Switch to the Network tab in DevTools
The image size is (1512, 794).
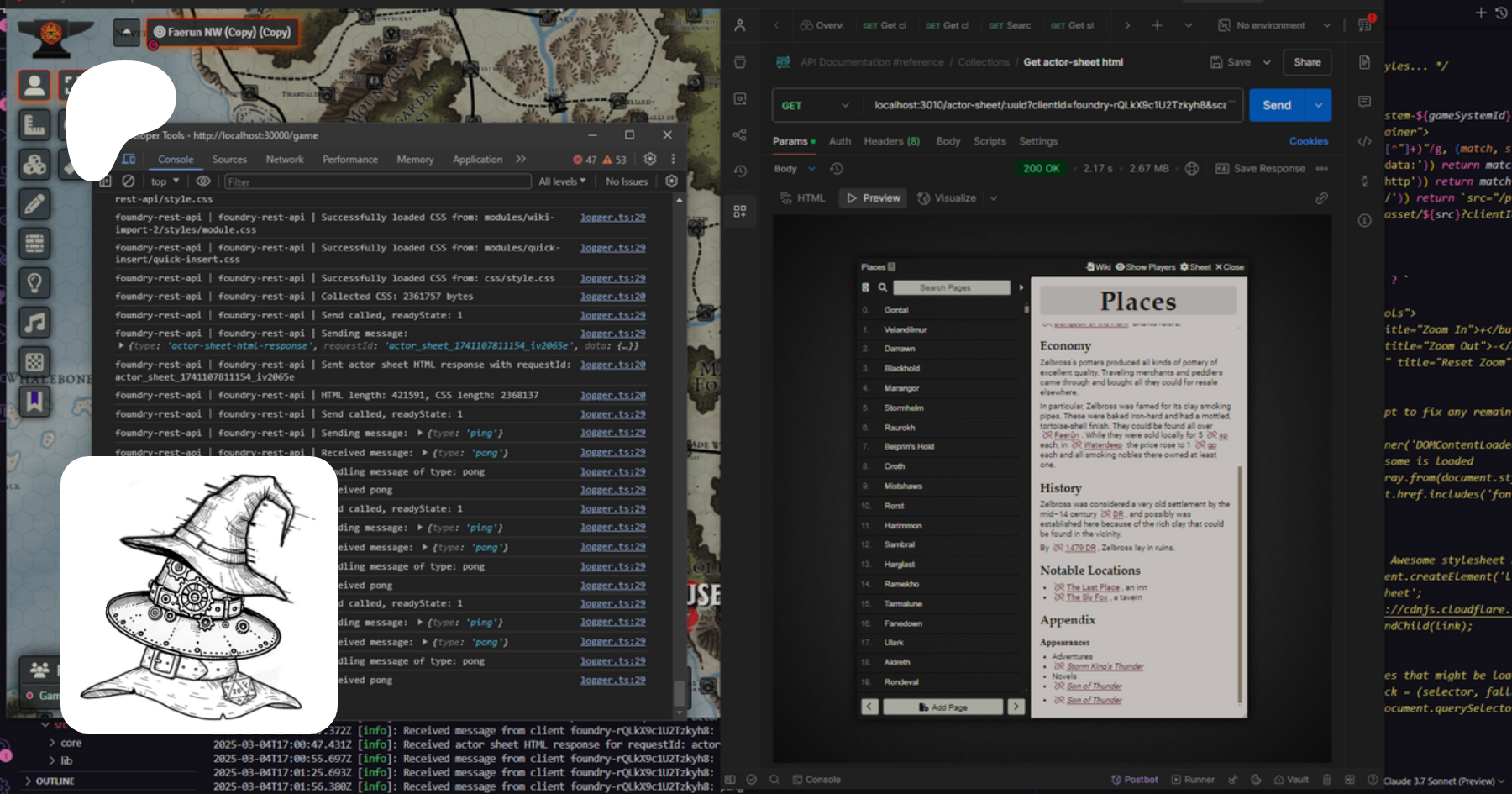click(285, 160)
